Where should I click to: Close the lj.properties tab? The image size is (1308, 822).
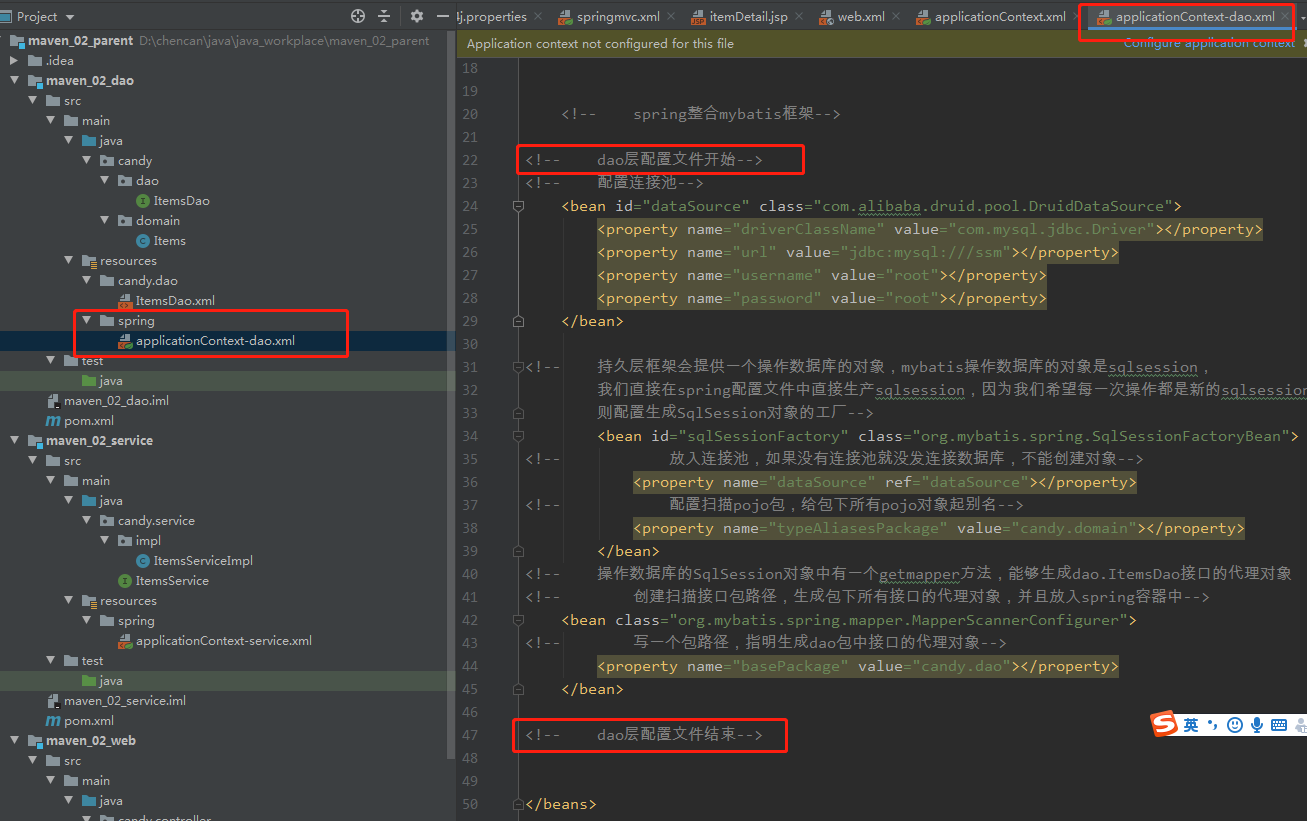538,17
